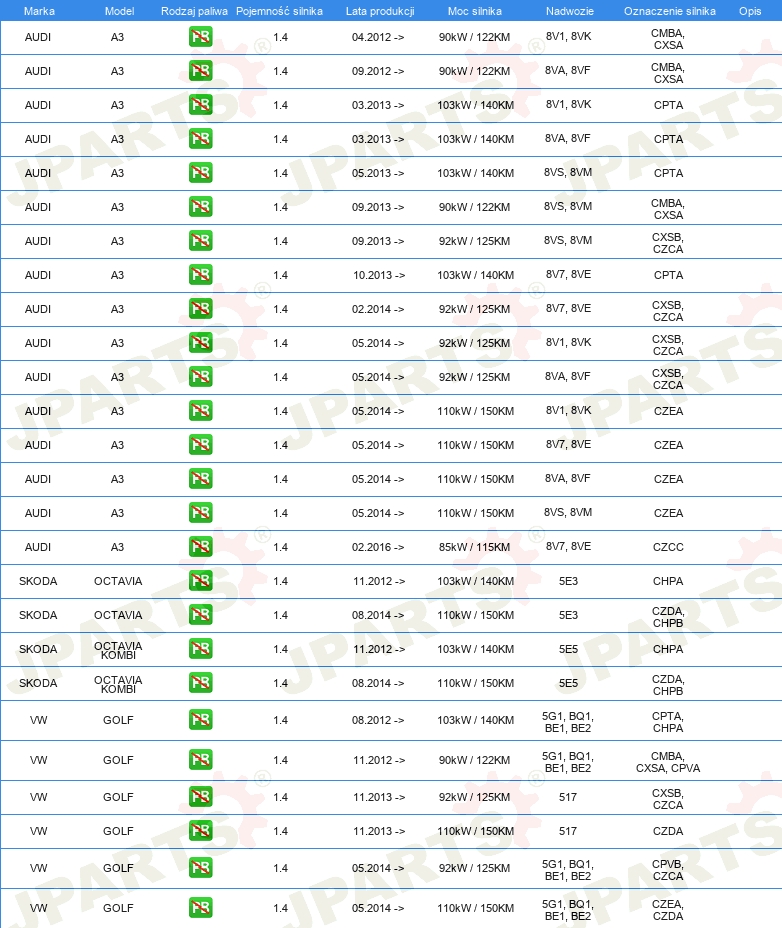Click the fuel icon in the A3 05.2013 row
This screenshot has width=782, height=928.
click(201, 173)
